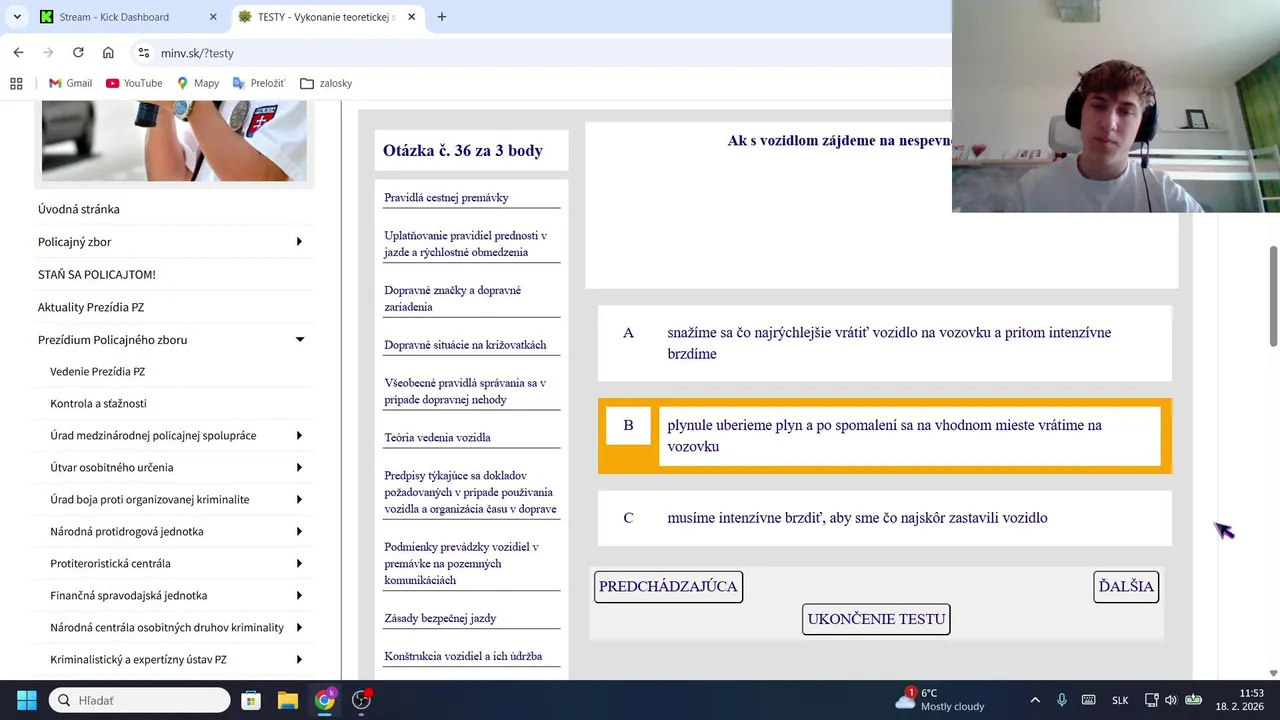This screenshot has height=720, width=1280.
Task: Open Preložiť bookmark
Action: [x=259, y=83]
